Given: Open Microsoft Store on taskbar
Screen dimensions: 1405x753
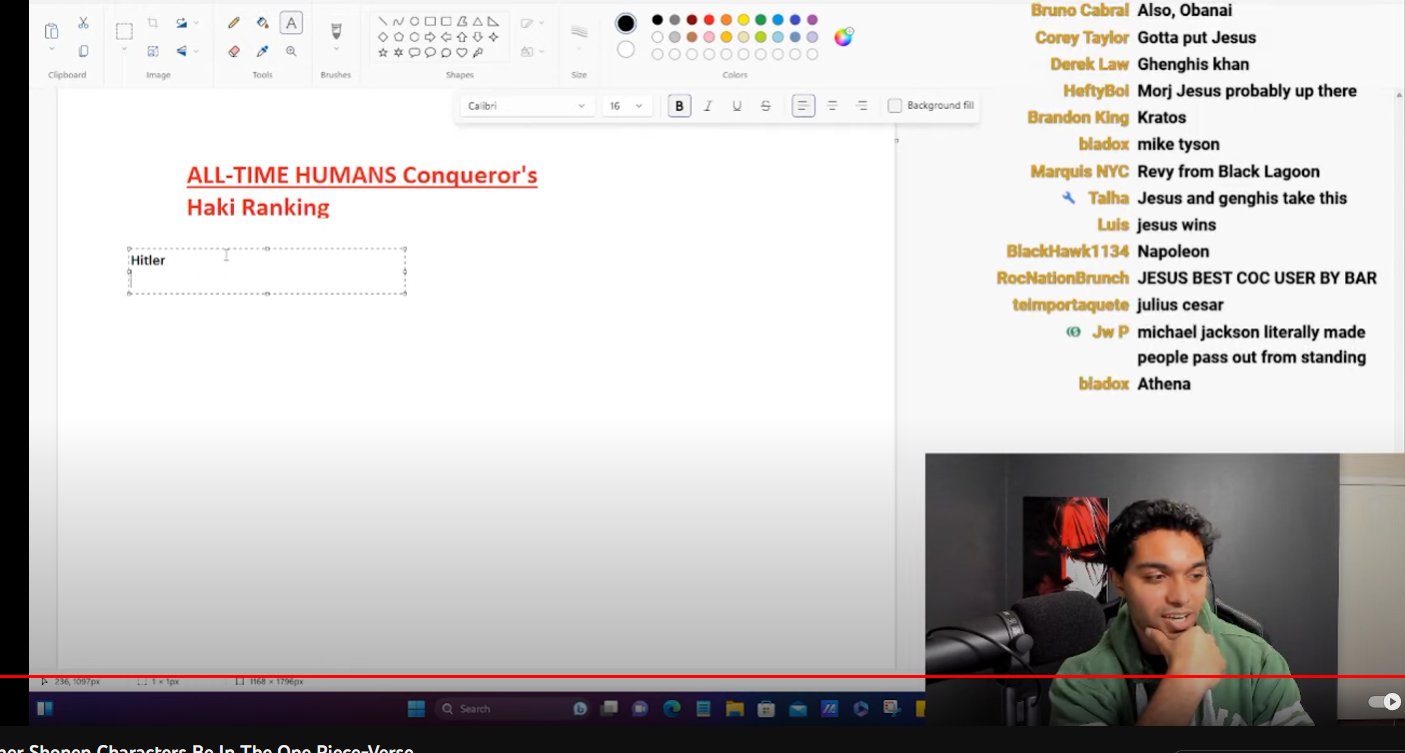Looking at the screenshot, I should click(x=766, y=708).
